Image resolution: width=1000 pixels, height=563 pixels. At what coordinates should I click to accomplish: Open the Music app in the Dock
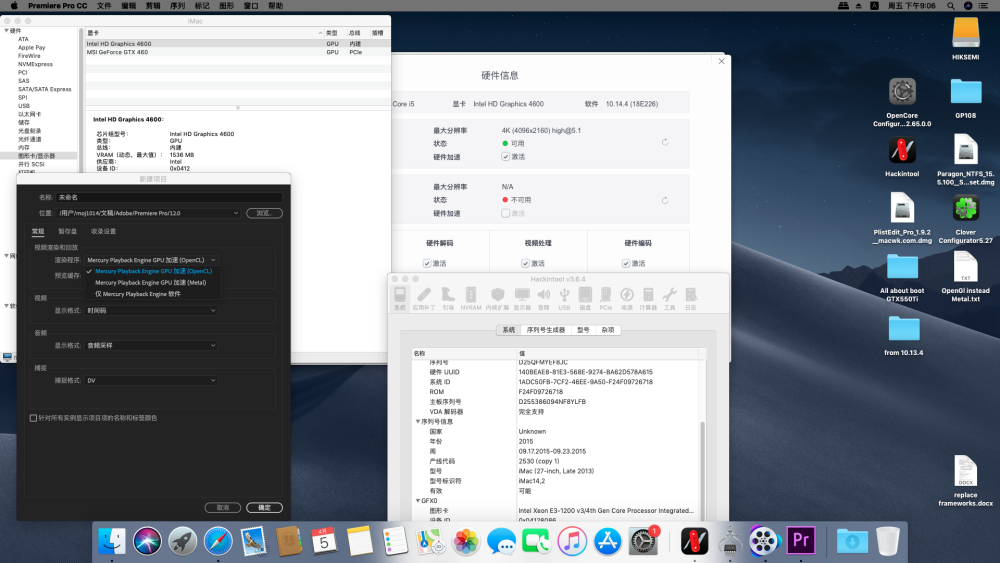[572, 541]
